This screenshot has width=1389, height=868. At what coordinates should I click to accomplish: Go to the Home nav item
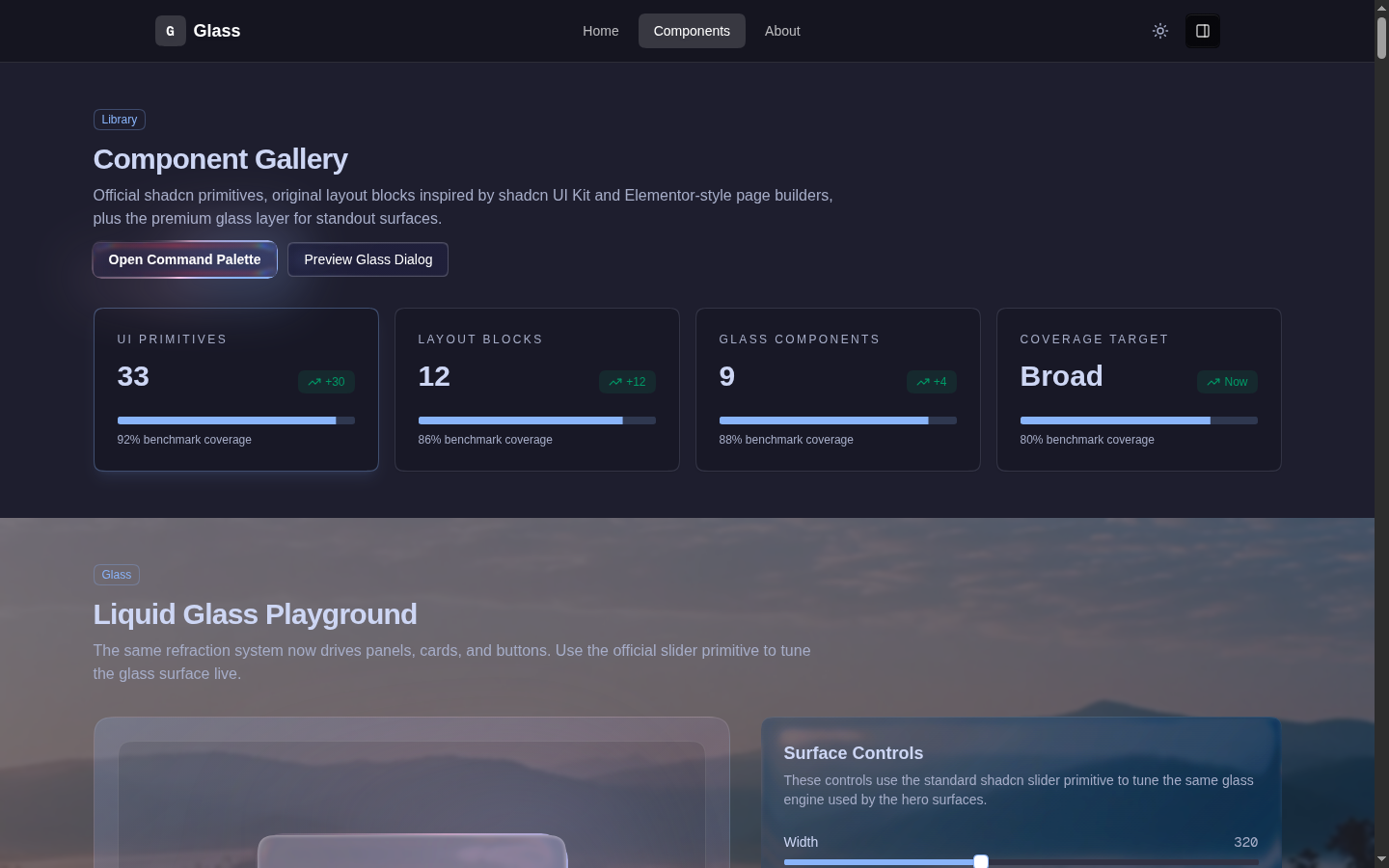point(601,31)
